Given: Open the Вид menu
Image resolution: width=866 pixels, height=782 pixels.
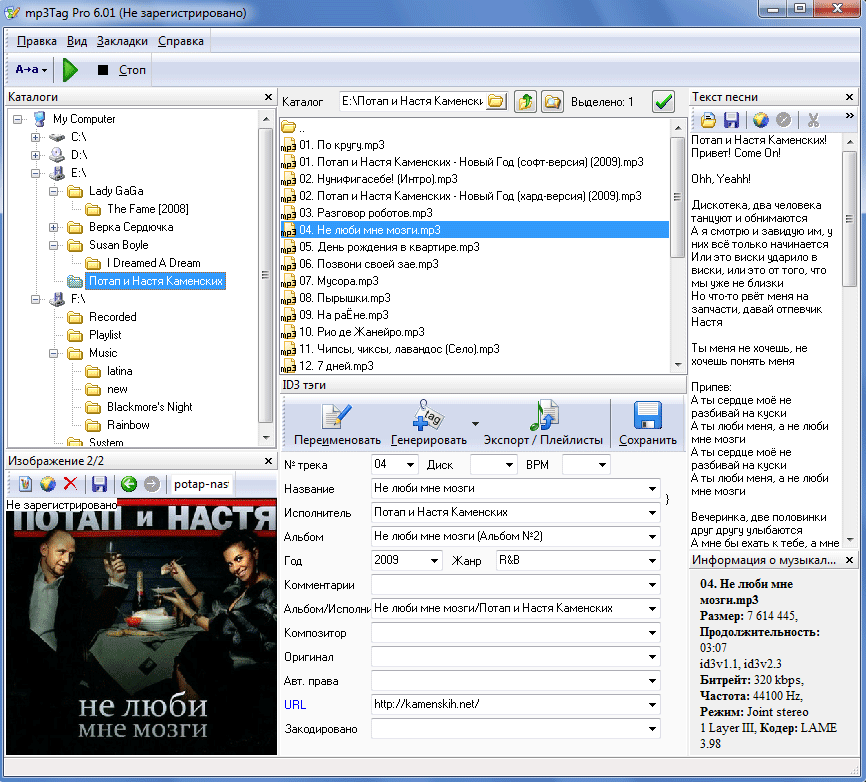Looking at the screenshot, I should pyautogui.click(x=77, y=41).
